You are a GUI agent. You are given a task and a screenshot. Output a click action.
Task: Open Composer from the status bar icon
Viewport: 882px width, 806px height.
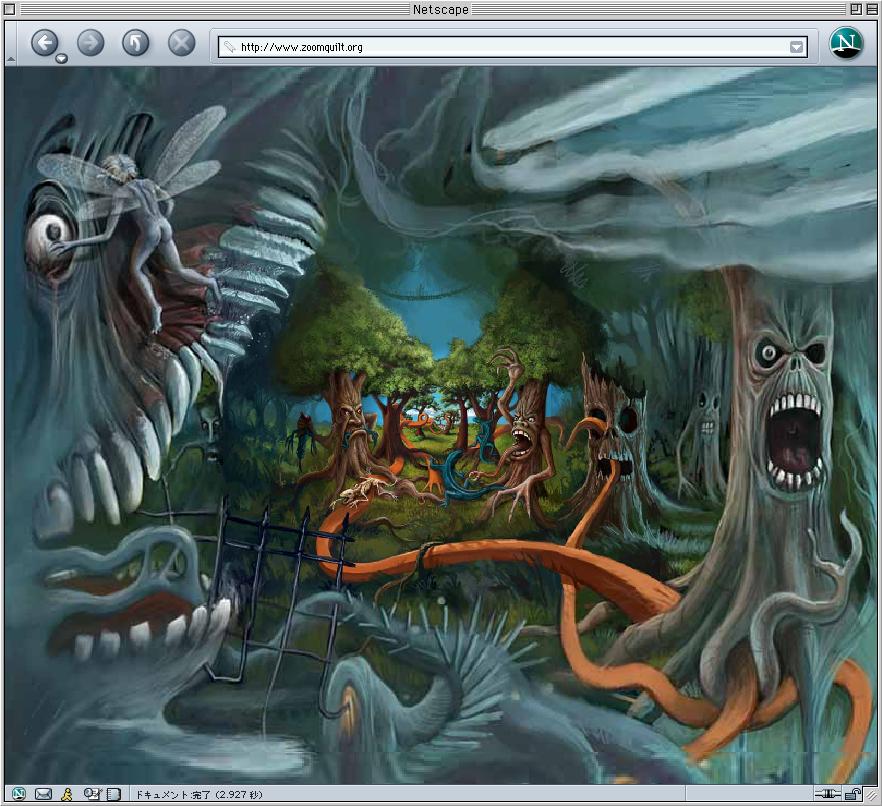coord(92,794)
